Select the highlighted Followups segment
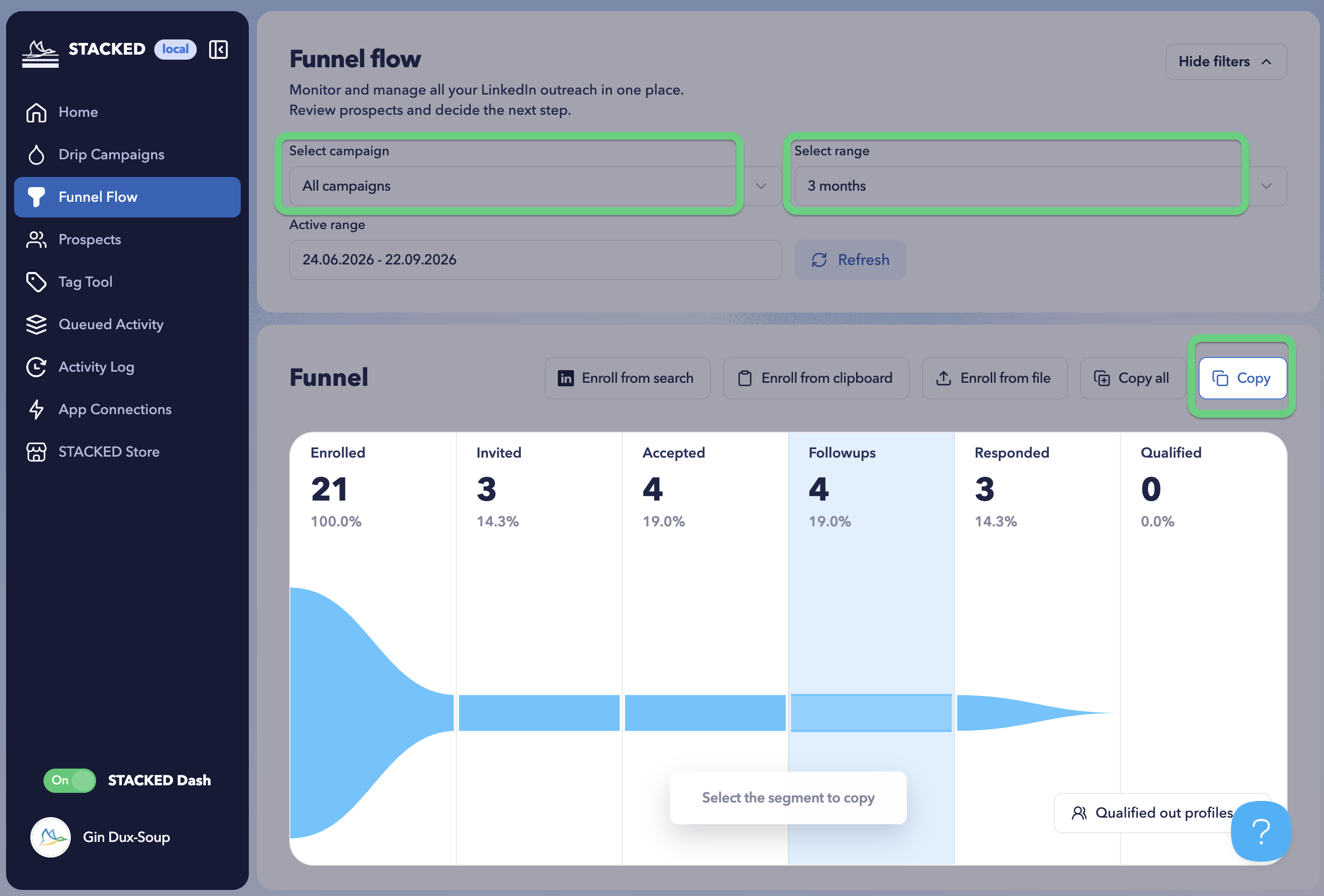The height and width of the screenshot is (896, 1324). coord(871,648)
